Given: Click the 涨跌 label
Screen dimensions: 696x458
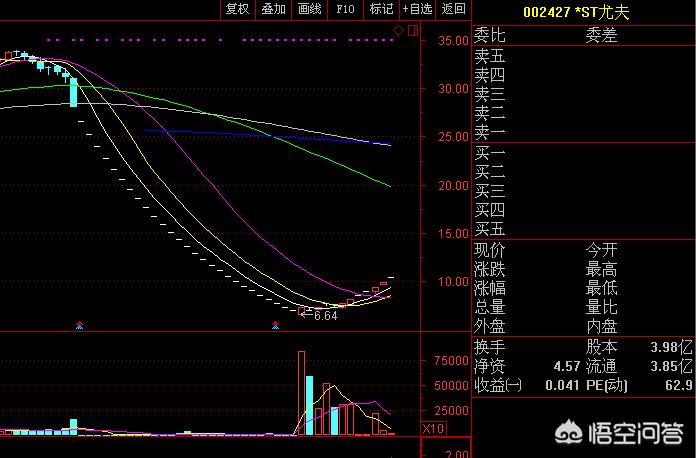Looking at the screenshot, I should click(490, 269).
